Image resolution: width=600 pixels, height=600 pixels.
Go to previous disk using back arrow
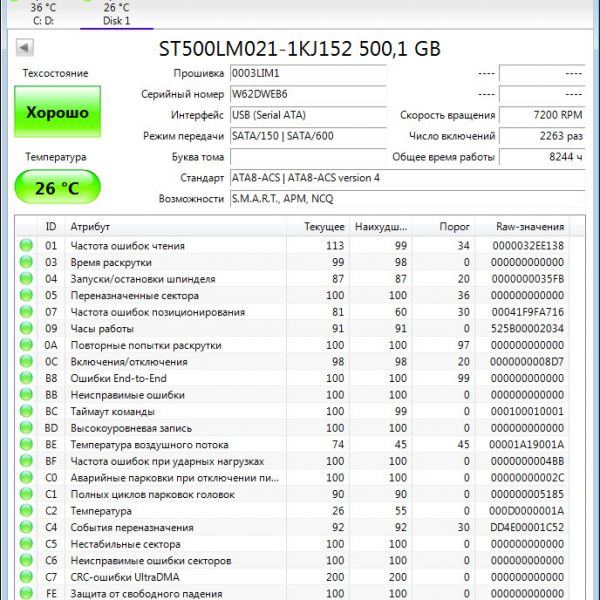(24, 48)
